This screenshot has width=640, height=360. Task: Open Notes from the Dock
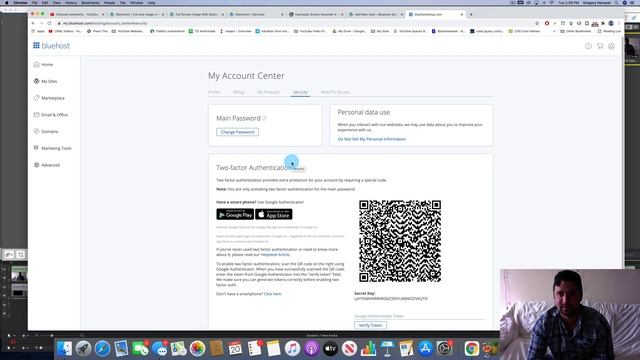[273, 349]
